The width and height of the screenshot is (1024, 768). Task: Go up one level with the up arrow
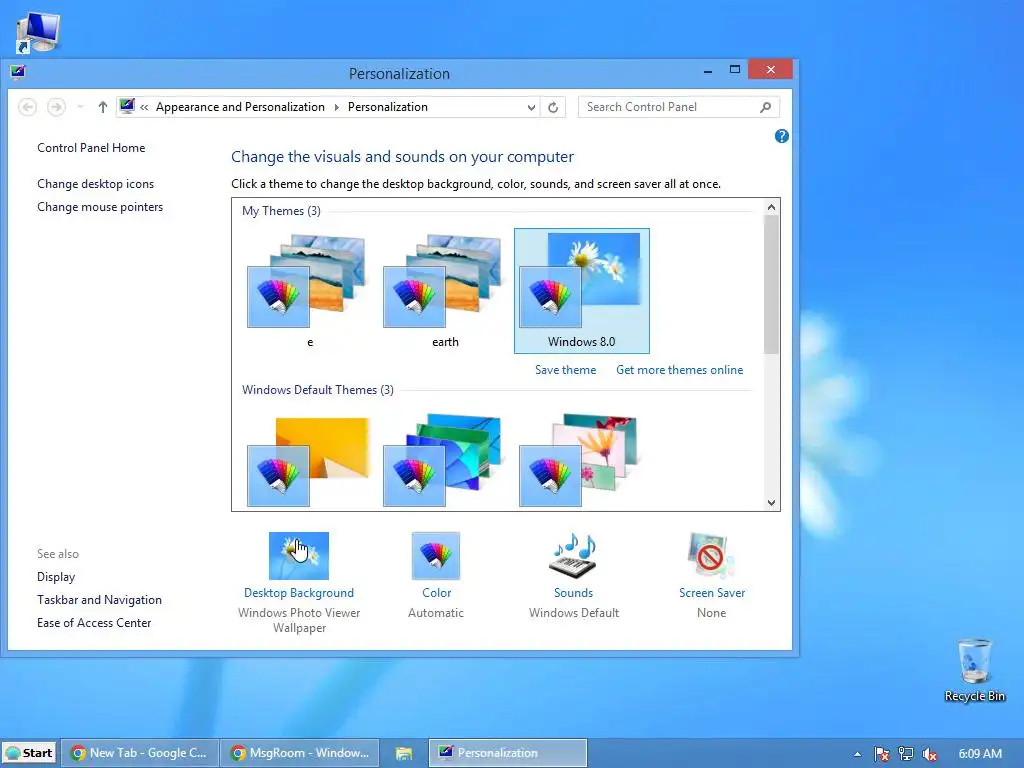[103, 107]
